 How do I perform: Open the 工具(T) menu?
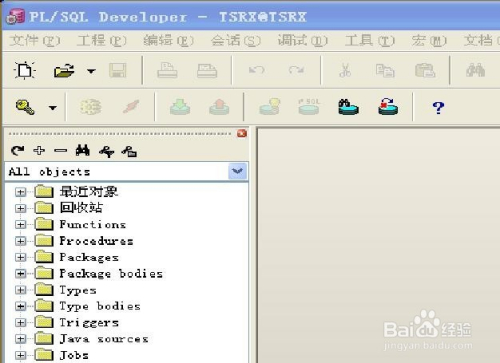pyautogui.click(x=370, y=41)
